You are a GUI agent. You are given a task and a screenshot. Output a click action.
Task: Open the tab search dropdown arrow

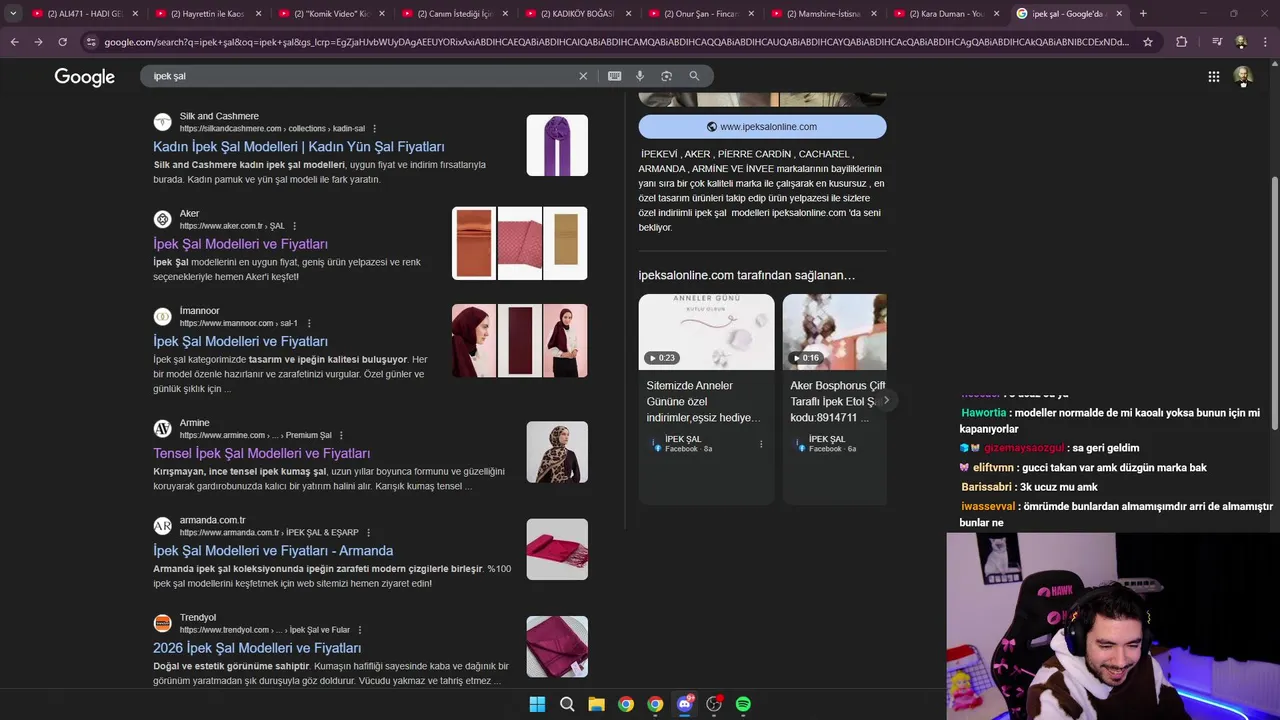(13, 14)
